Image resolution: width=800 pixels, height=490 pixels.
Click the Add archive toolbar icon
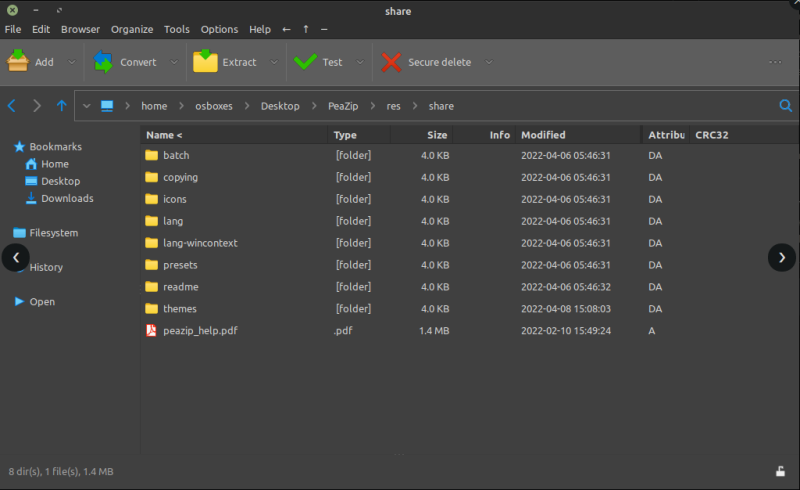point(18,62)
